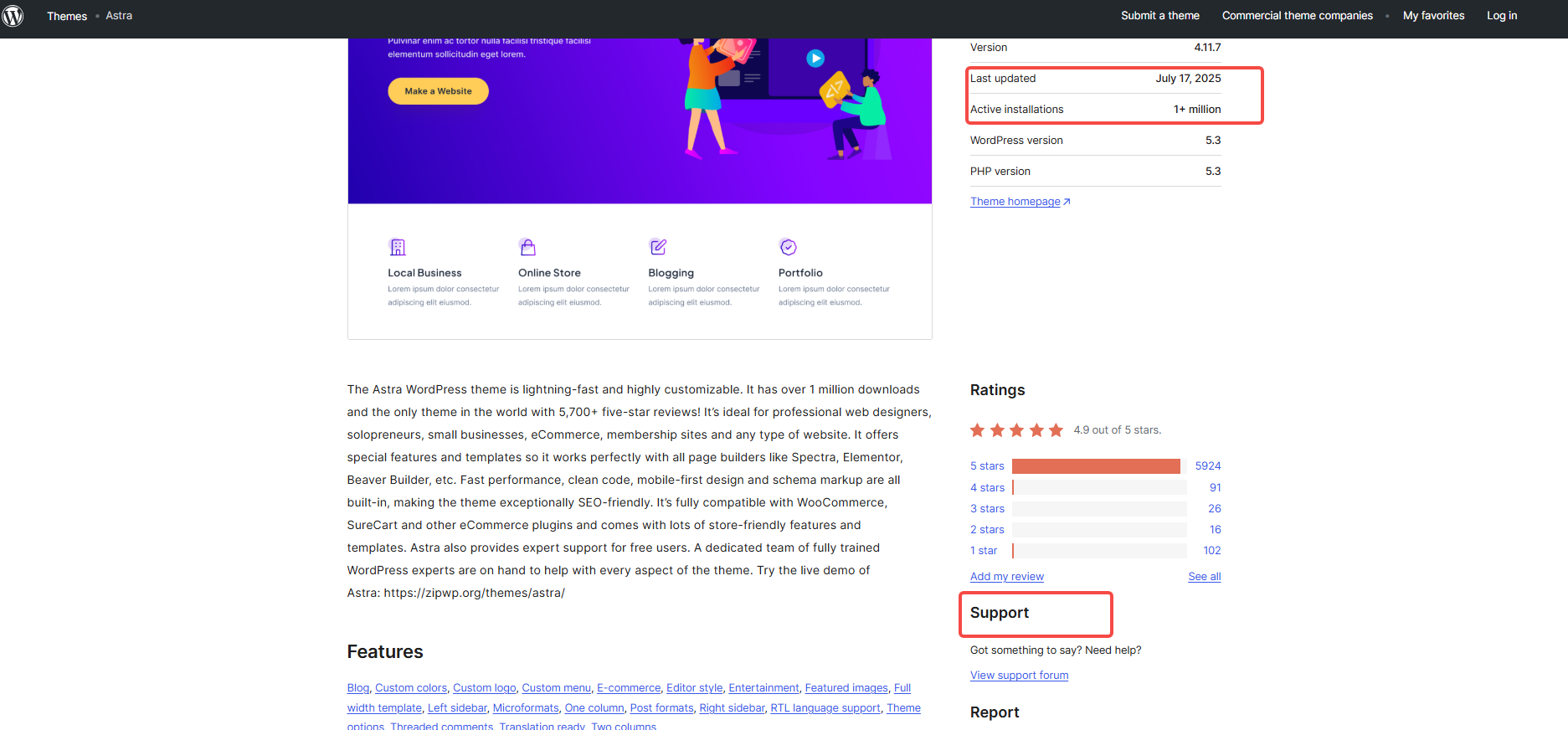Click the Features heading
This screenshot has width=1568, height=730.
click(385, 651)
